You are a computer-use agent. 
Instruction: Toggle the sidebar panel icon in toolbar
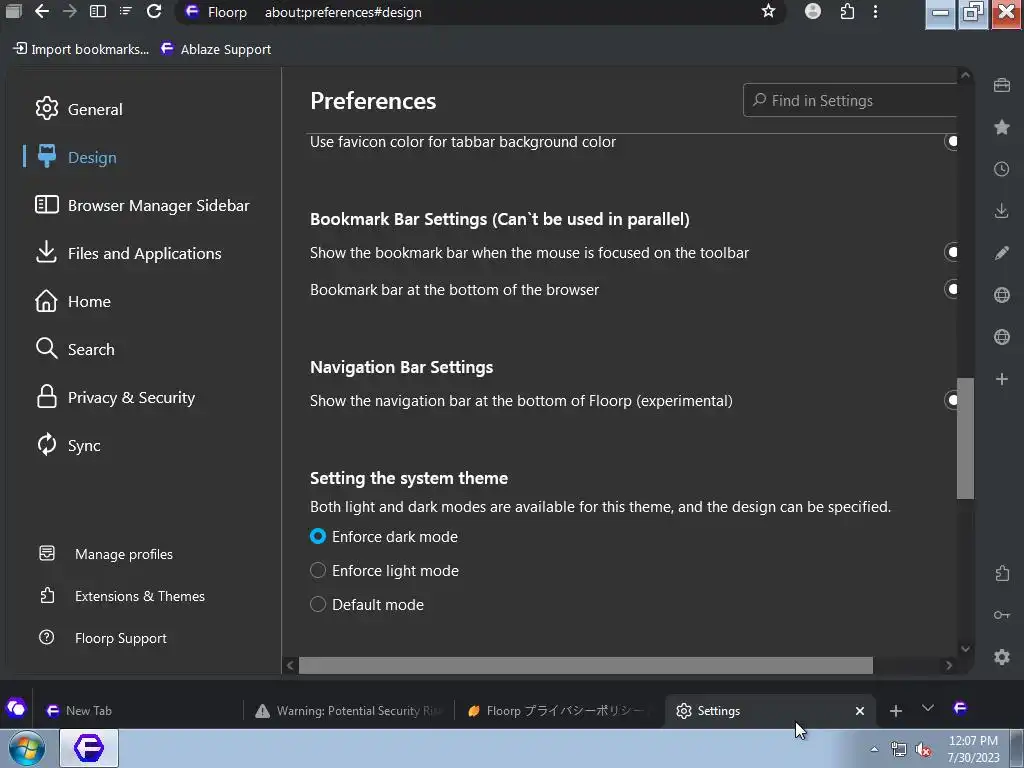[x=98, y=11]
